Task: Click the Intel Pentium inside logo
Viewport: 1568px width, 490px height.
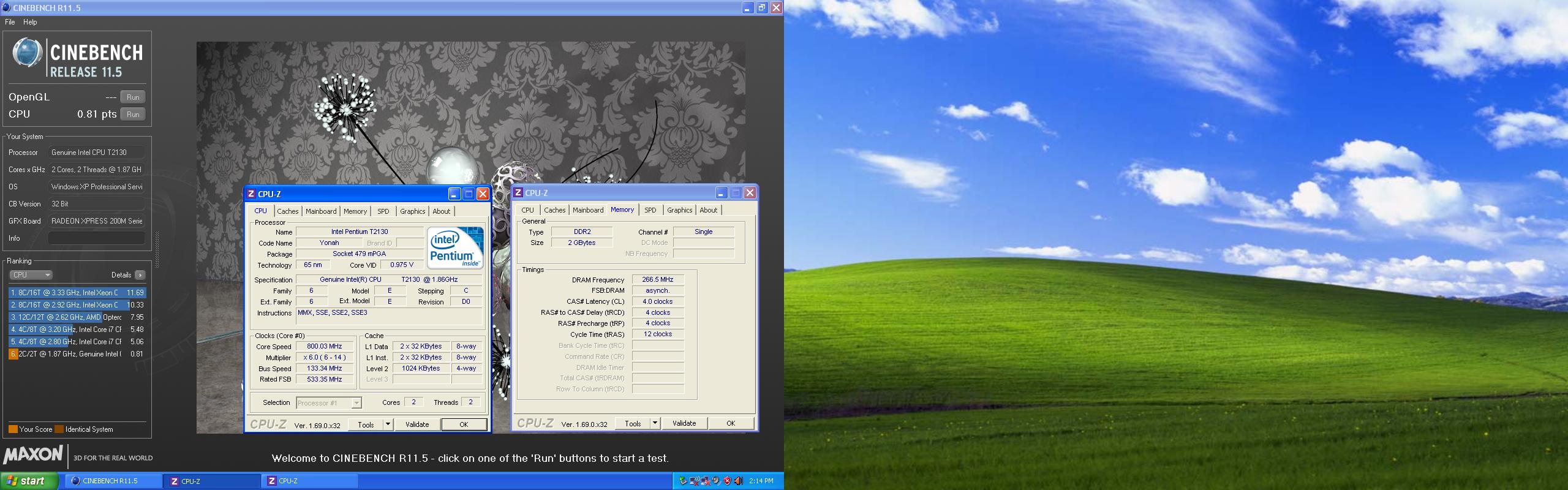Action: pos(455,247)
